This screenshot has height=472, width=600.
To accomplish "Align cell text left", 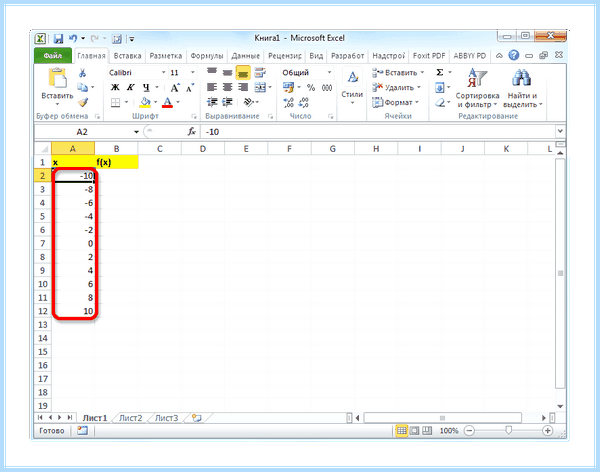I will (x=212, y=87).
